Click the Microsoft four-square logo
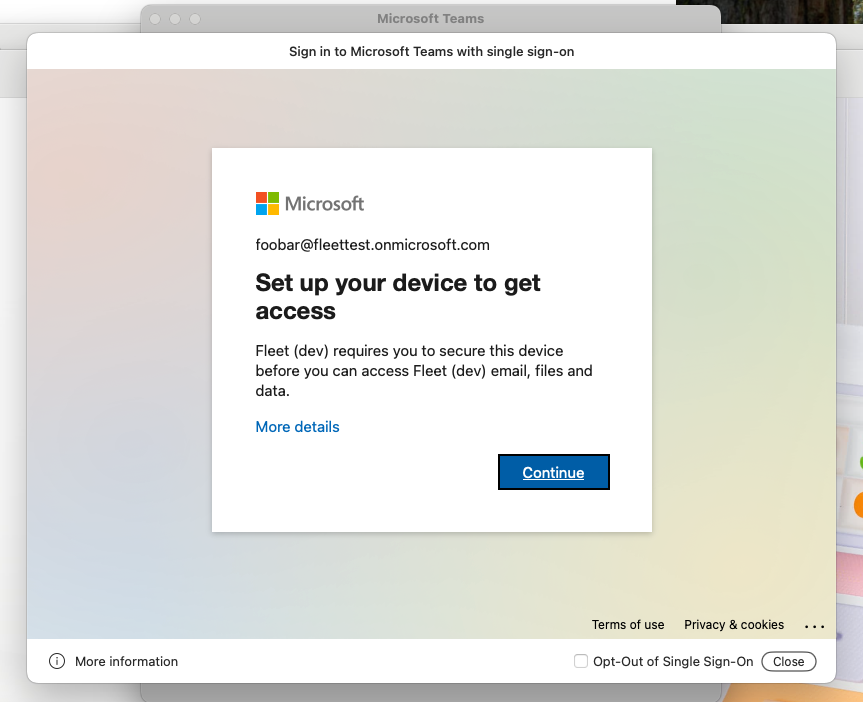The width and height of the screenshot is (863, 702). (267, 204)
